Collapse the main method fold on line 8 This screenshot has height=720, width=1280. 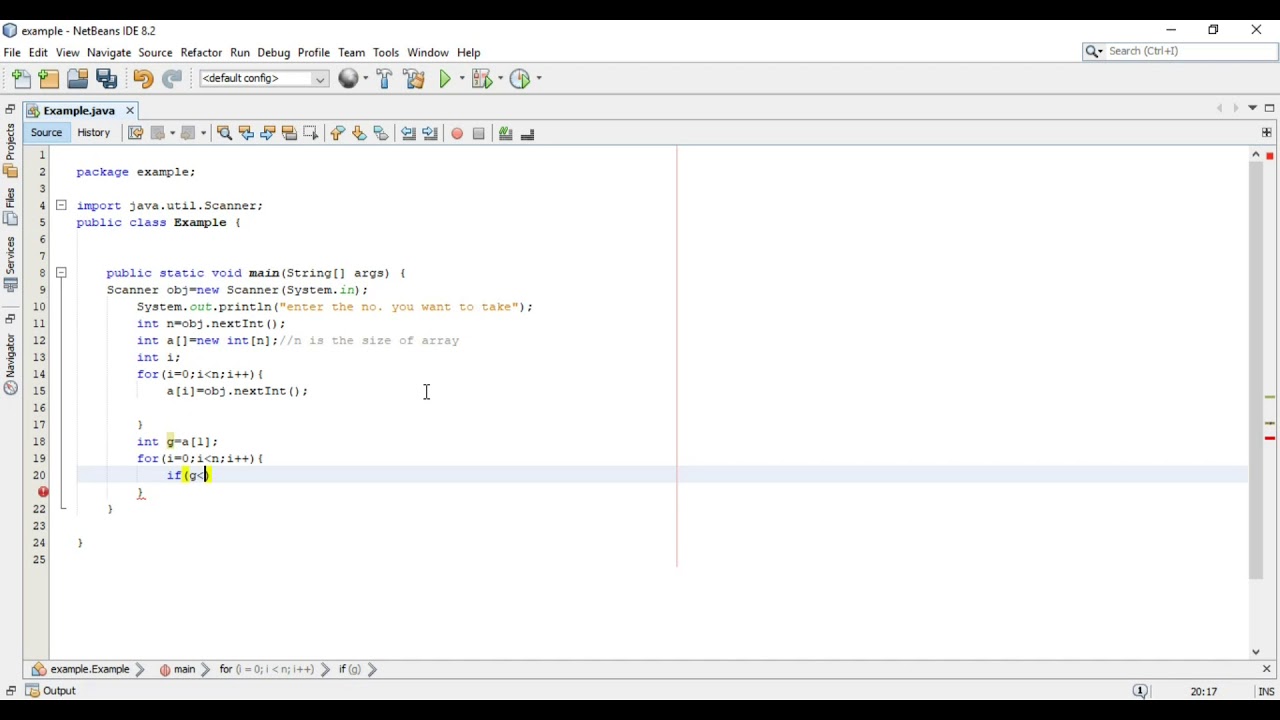click(61, 272)
